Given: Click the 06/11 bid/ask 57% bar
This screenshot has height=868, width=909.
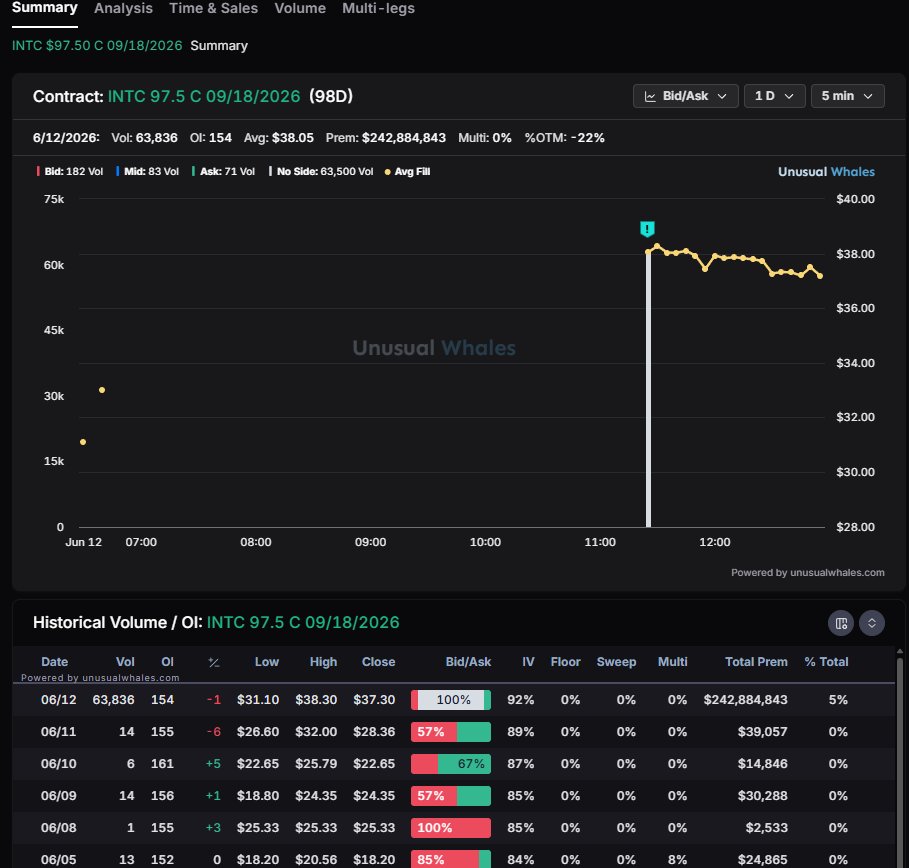Looking at the screenshot, I should pos(451,732).
